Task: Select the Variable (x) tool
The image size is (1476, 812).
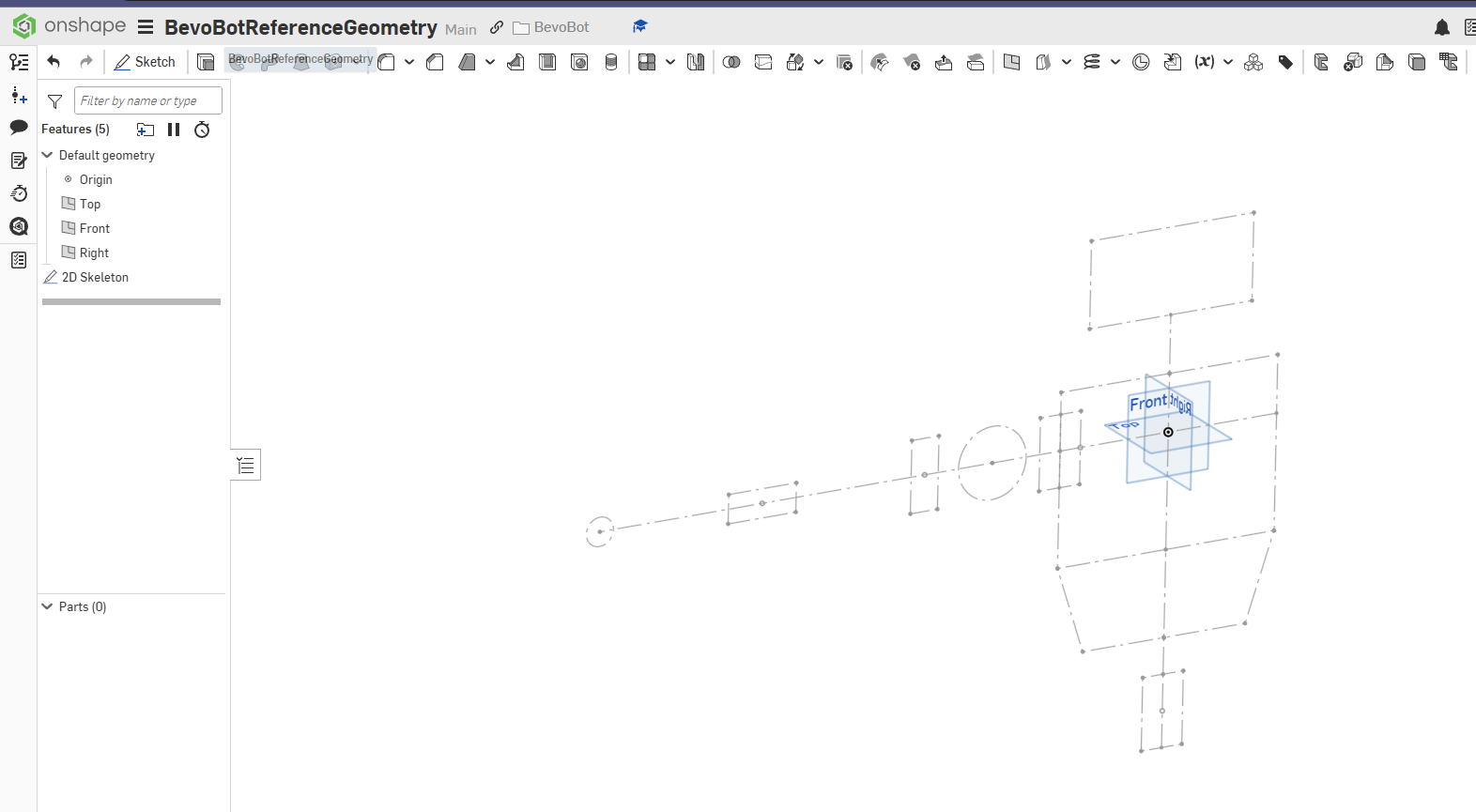Action: click(x=1205, y=62)
